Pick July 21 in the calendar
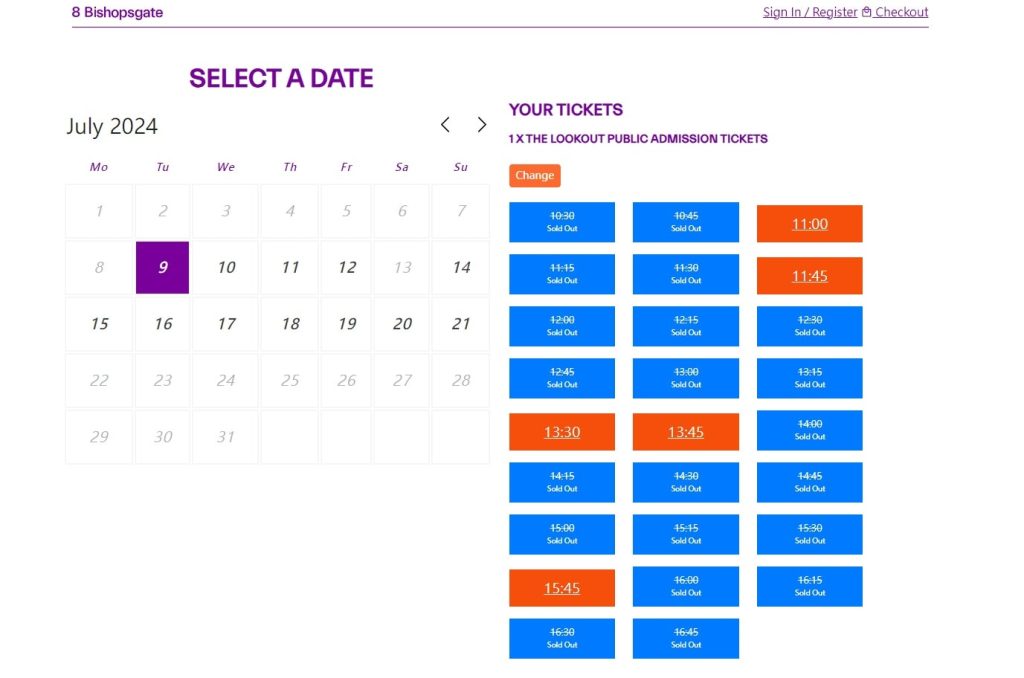The height and width of the screenshot is (678, 1024). click(x=461, y=324)
